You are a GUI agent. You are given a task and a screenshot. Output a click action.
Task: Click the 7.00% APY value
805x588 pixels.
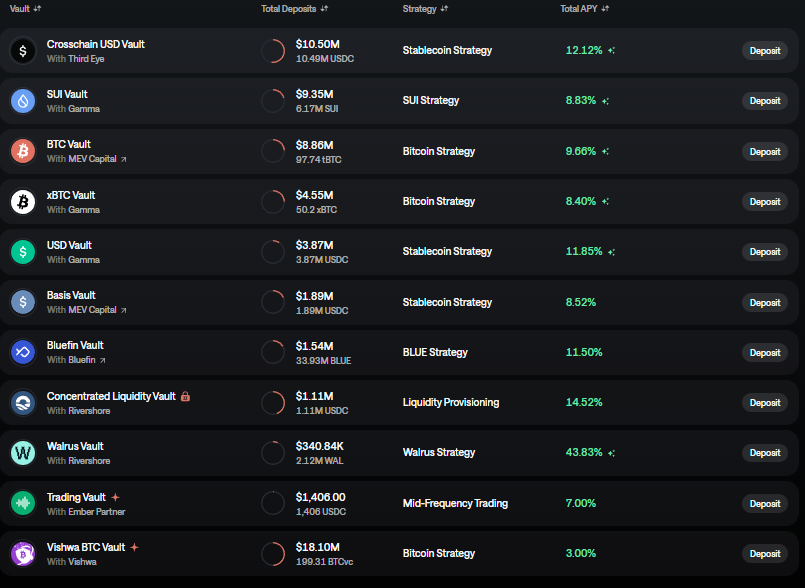coord(581,503)
